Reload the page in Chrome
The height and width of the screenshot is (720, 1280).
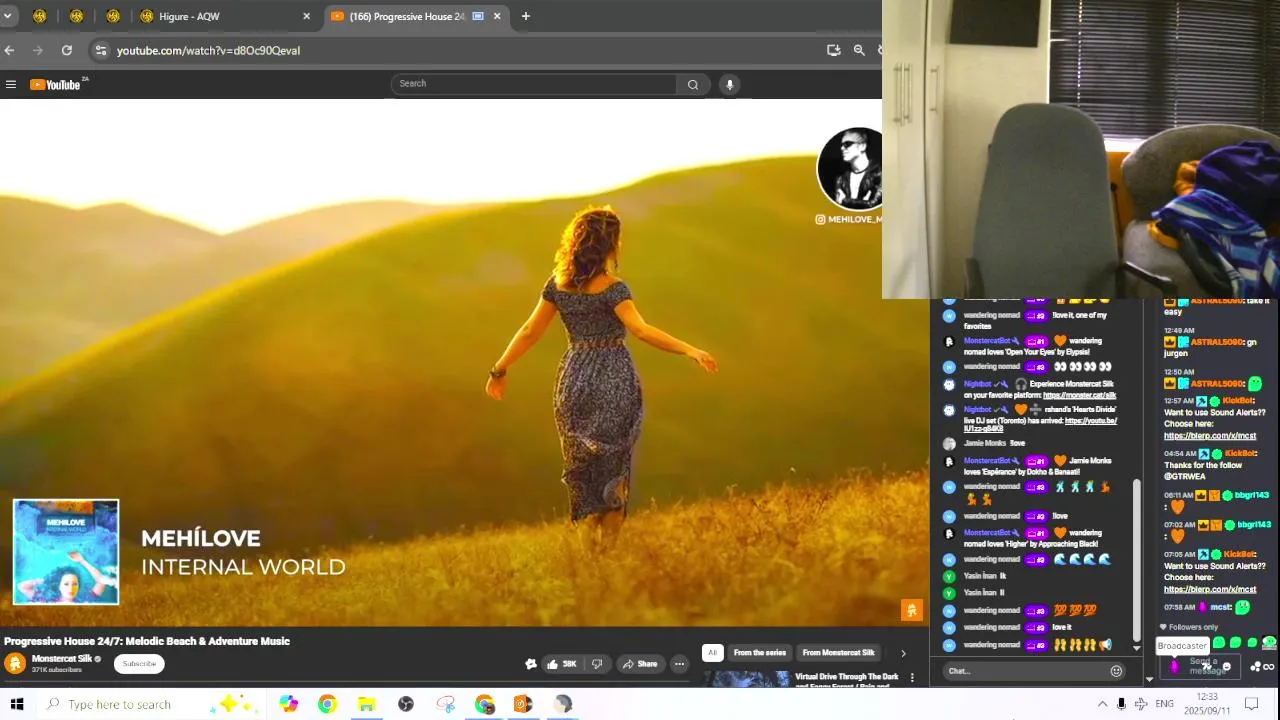[67, 50]
